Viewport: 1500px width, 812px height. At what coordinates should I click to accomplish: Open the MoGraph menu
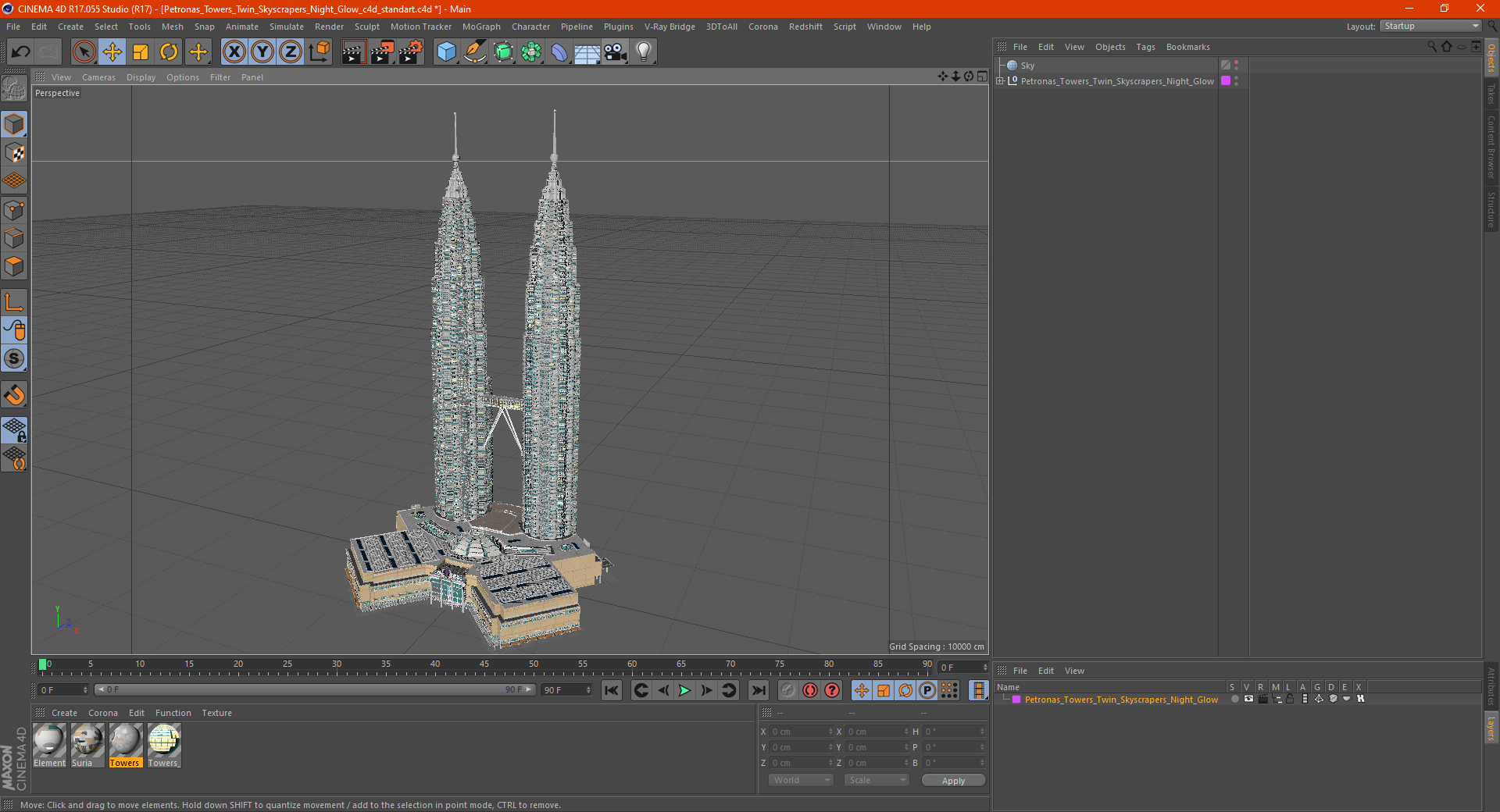[481, 27]
